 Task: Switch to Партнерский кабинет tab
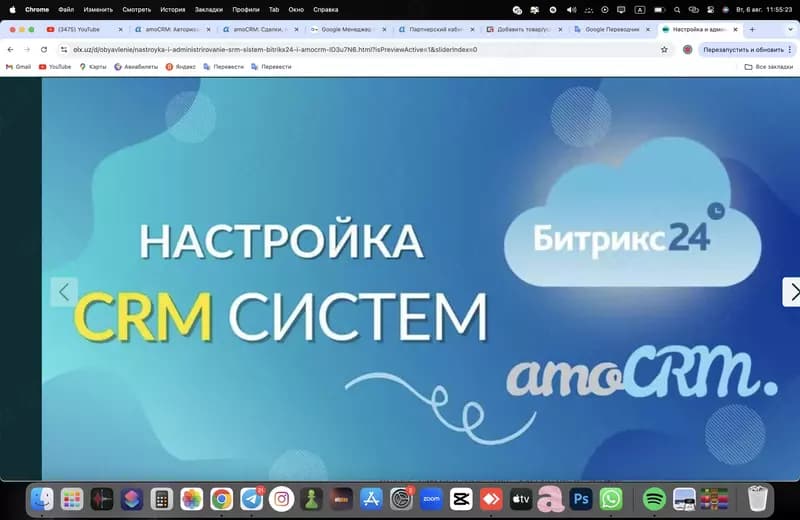tap(435, 30)
